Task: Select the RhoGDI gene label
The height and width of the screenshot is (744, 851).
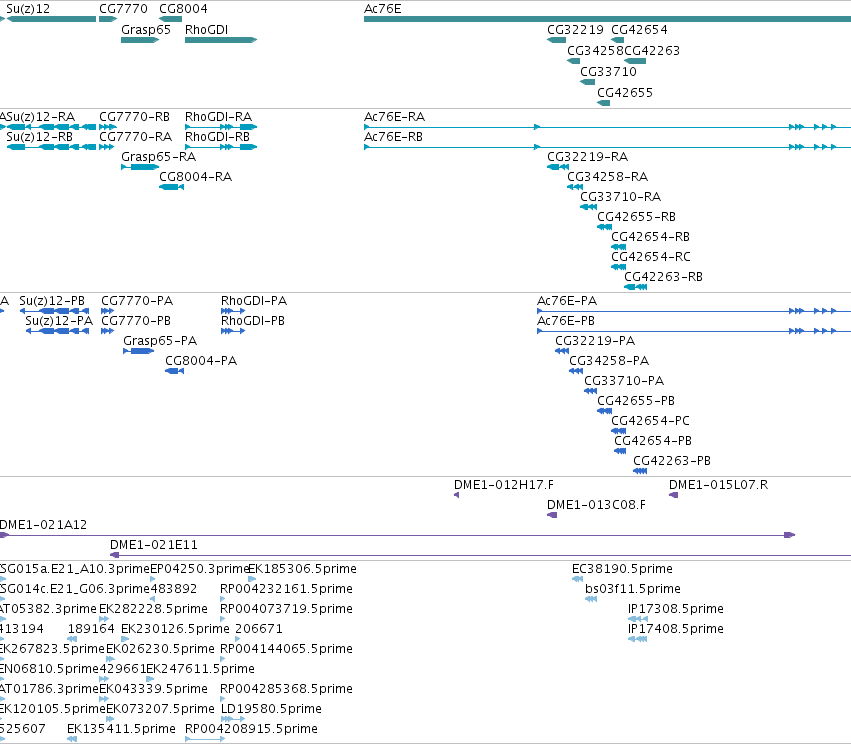Action: 206,30
